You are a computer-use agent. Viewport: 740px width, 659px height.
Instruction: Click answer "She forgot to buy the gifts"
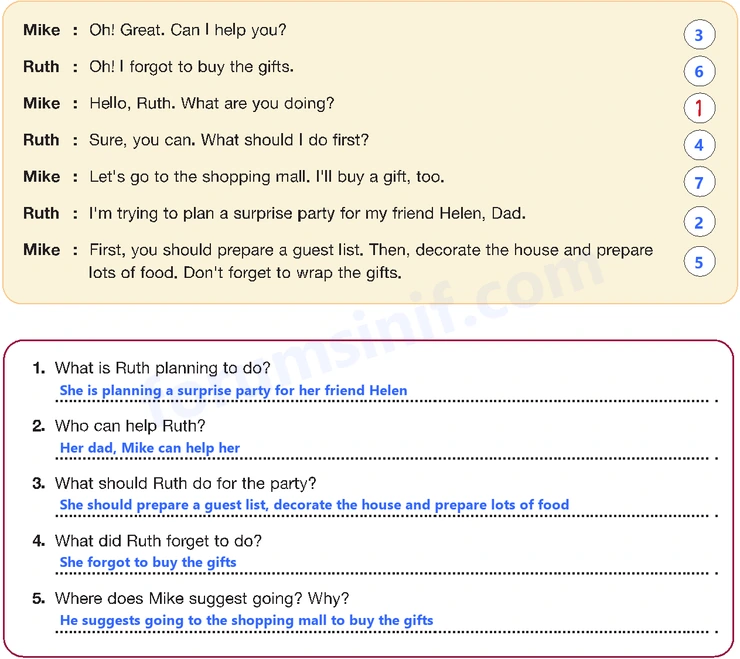(148, 562)
